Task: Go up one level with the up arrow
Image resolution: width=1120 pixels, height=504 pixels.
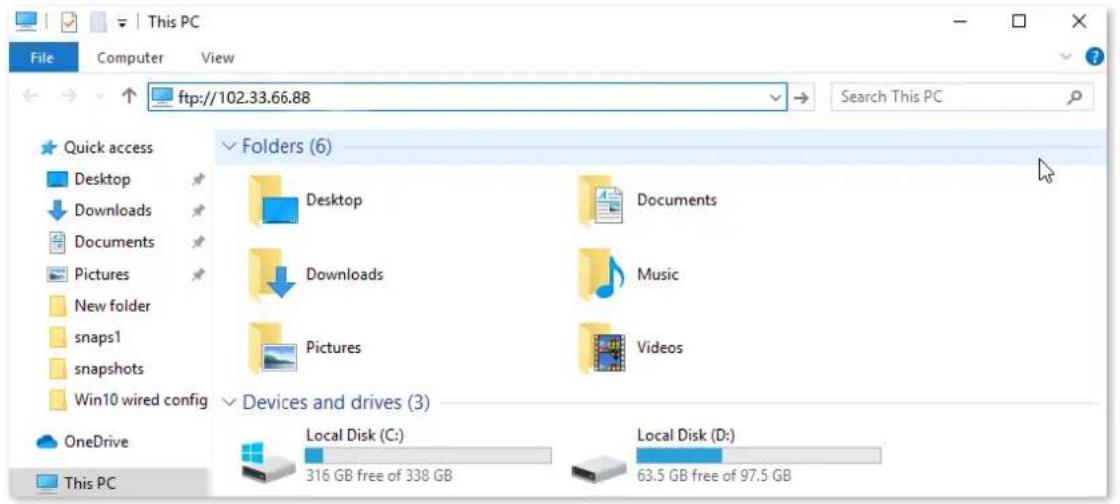Action: 129,97
